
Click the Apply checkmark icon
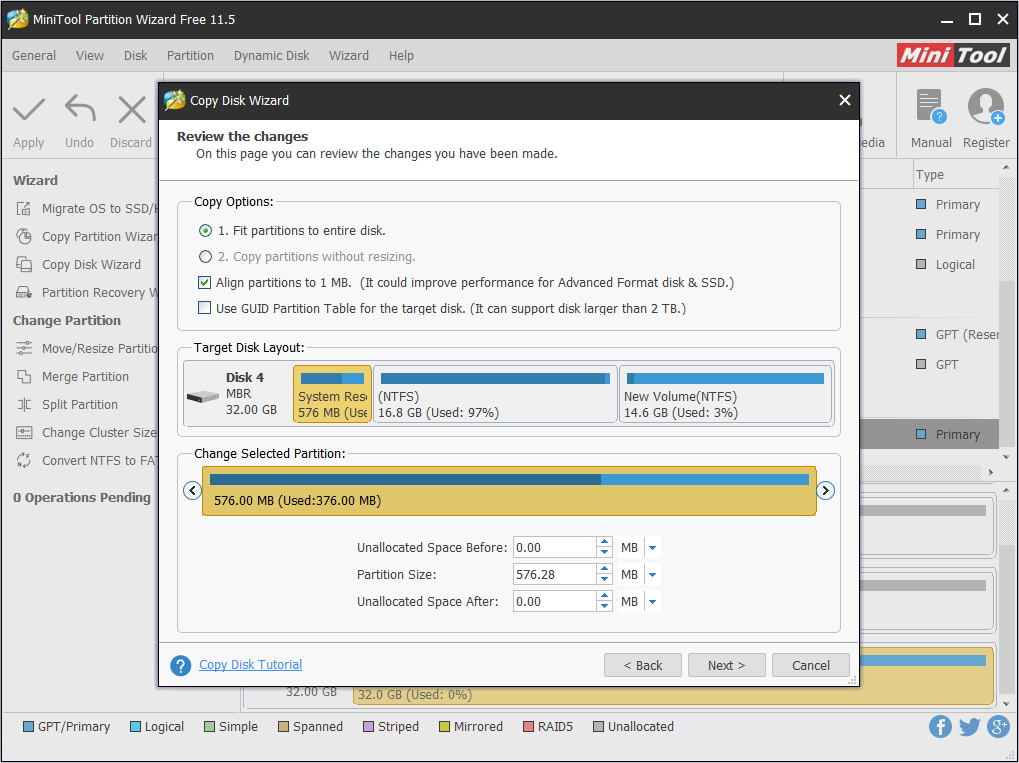coord(29,110)
